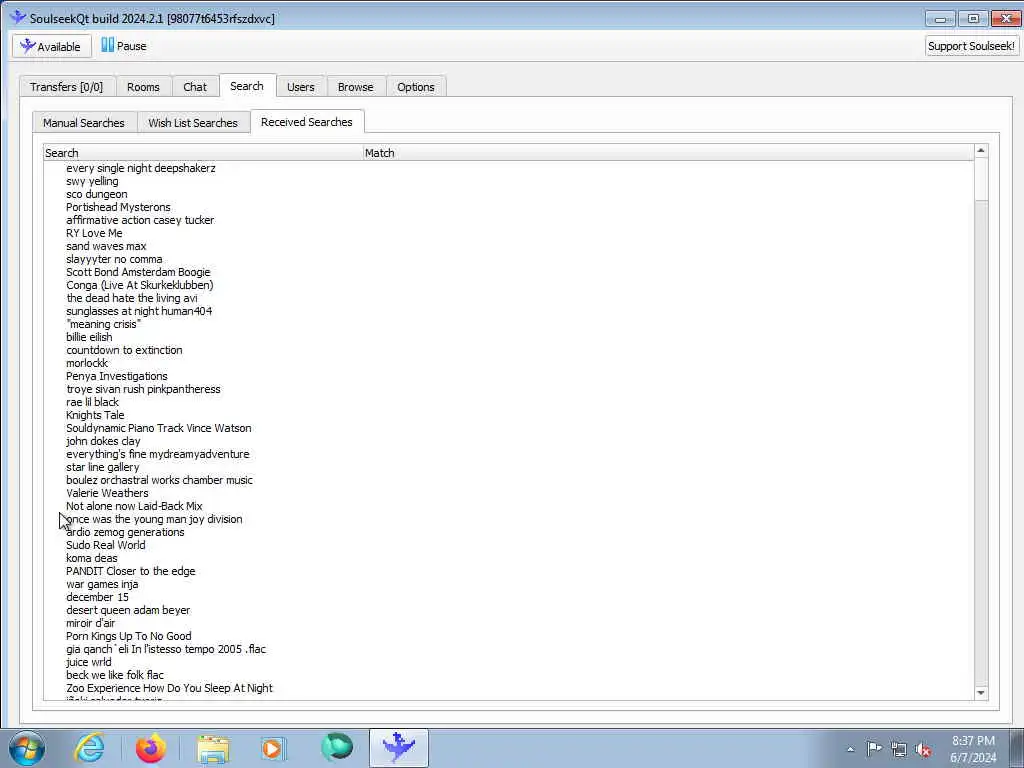
Task: Click the scrollbar up arrow
Action: pos(980,151)
